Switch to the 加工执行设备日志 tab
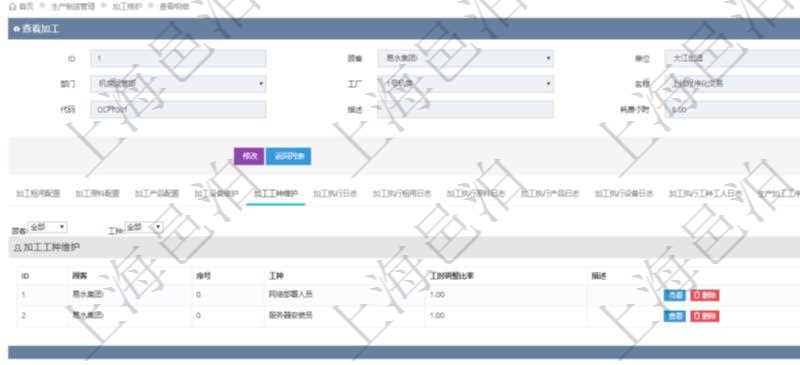The image size is (800, 365). pos(623,194)
